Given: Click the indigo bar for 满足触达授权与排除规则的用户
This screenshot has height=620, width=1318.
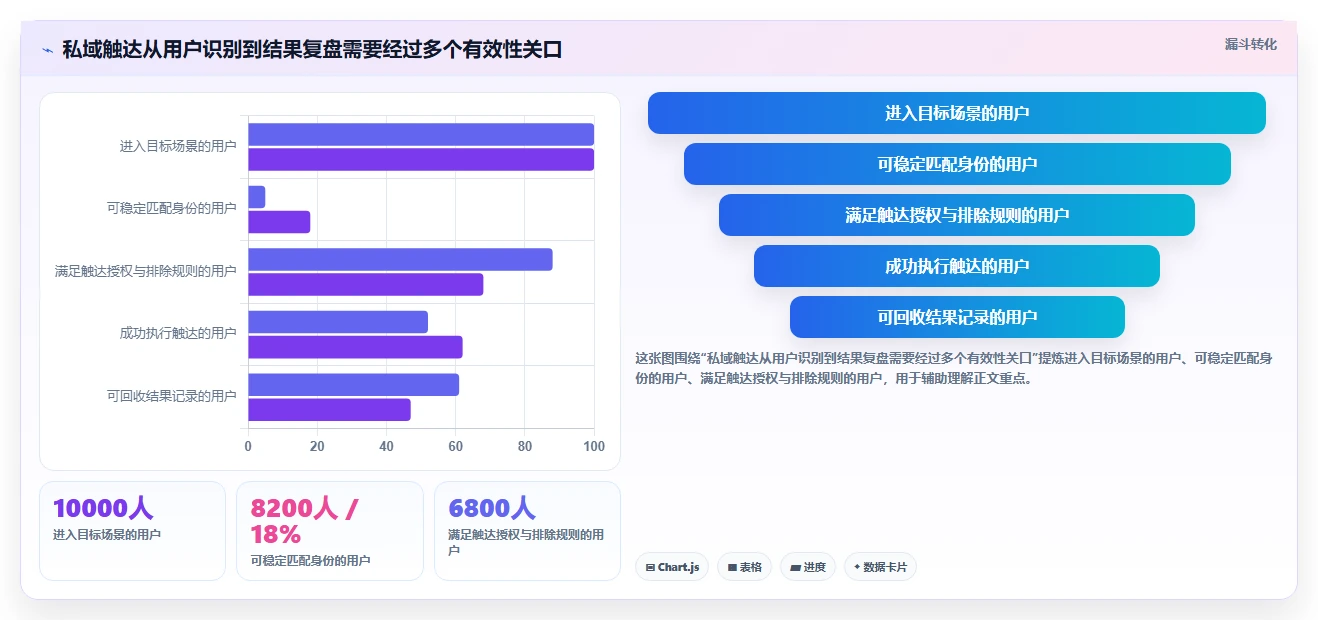Looking at the screenshot, I should pyautogui.click(x=400, y=260).
